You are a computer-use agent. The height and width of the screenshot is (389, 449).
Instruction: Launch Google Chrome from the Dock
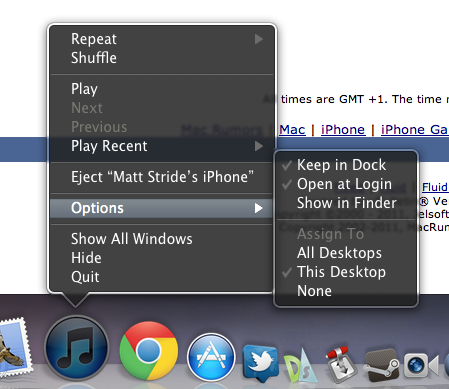click(149, 351)
